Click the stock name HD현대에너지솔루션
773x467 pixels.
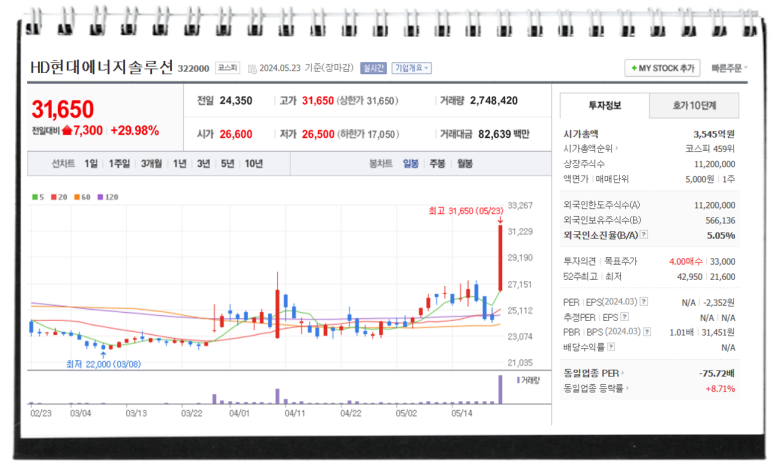pyautogui.click(x=102, y=67)
